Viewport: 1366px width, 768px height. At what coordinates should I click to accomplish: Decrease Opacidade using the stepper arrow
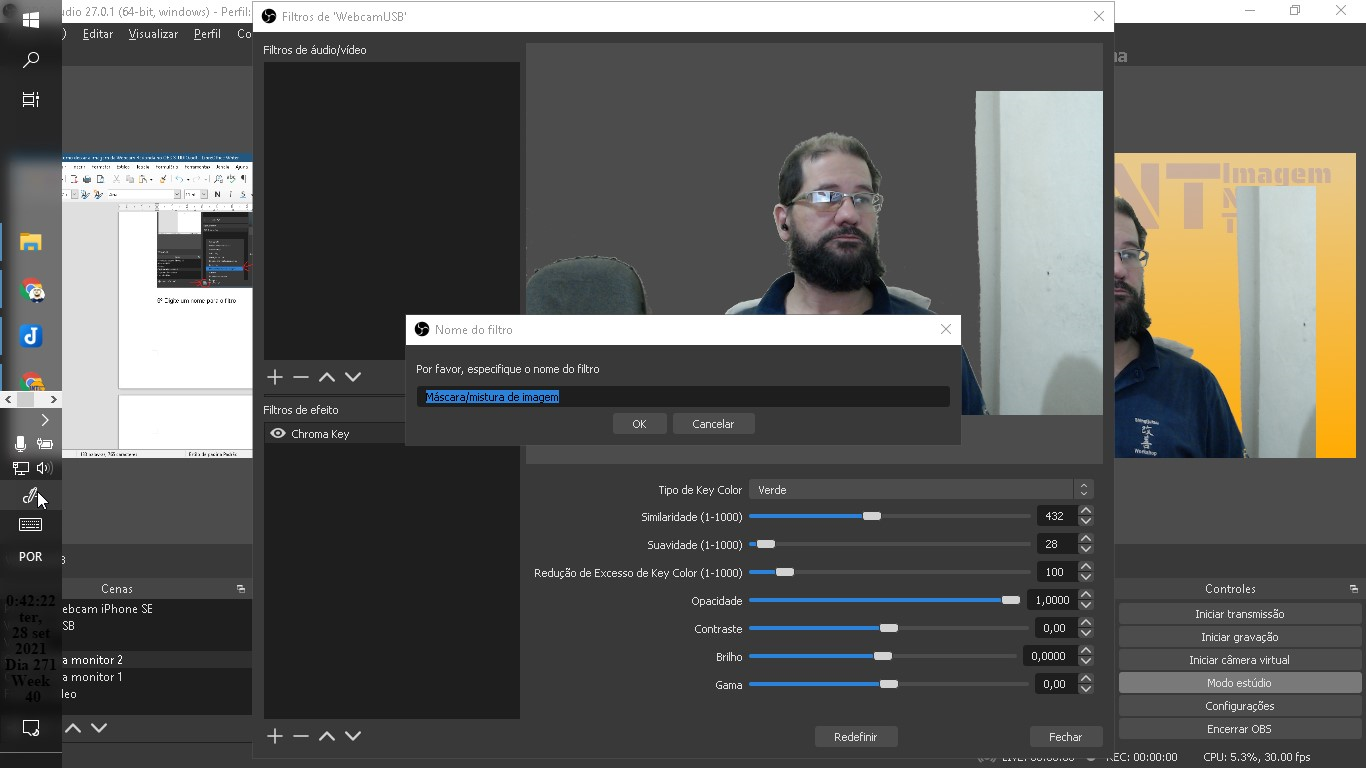click(x=1086, y=605)
